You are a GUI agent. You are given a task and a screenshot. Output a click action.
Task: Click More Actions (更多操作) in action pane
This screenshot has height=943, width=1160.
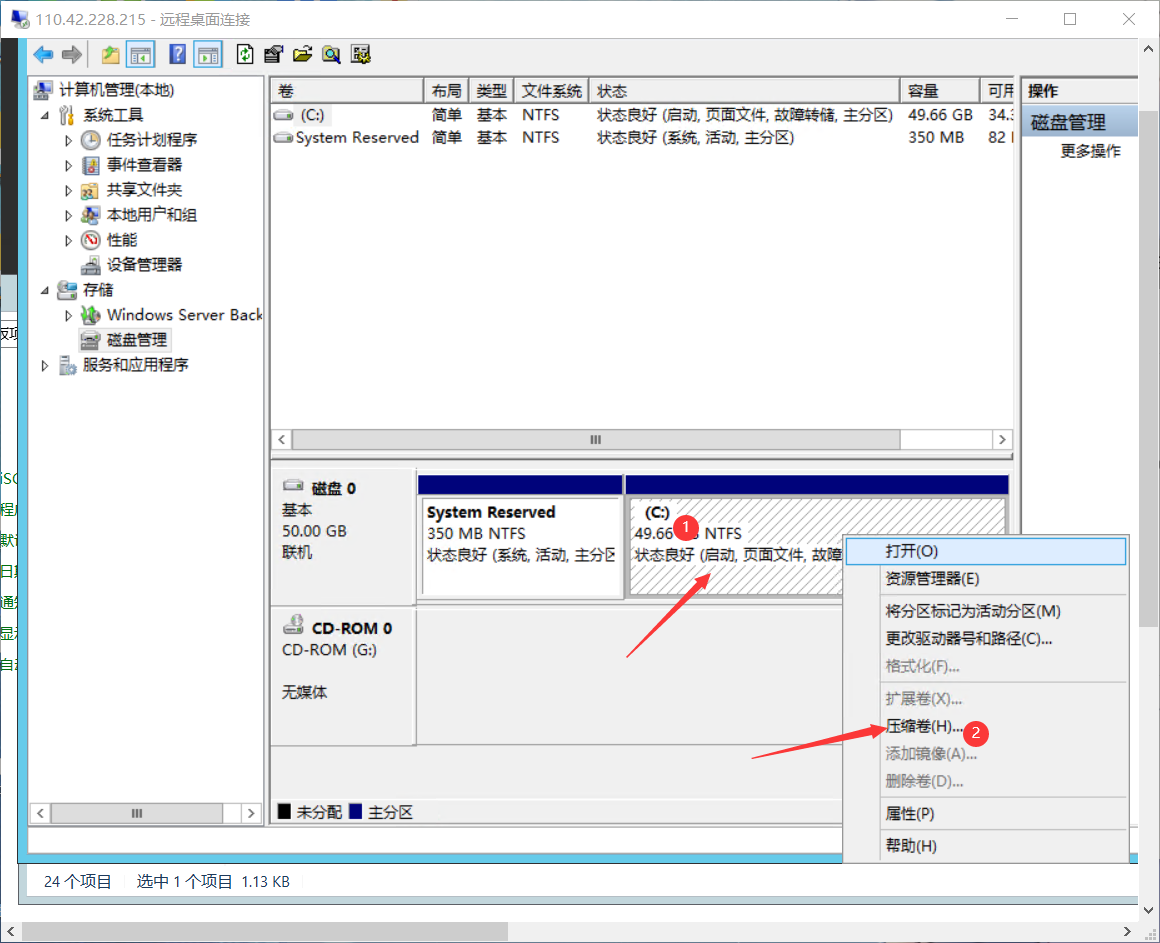(1090, 151)
